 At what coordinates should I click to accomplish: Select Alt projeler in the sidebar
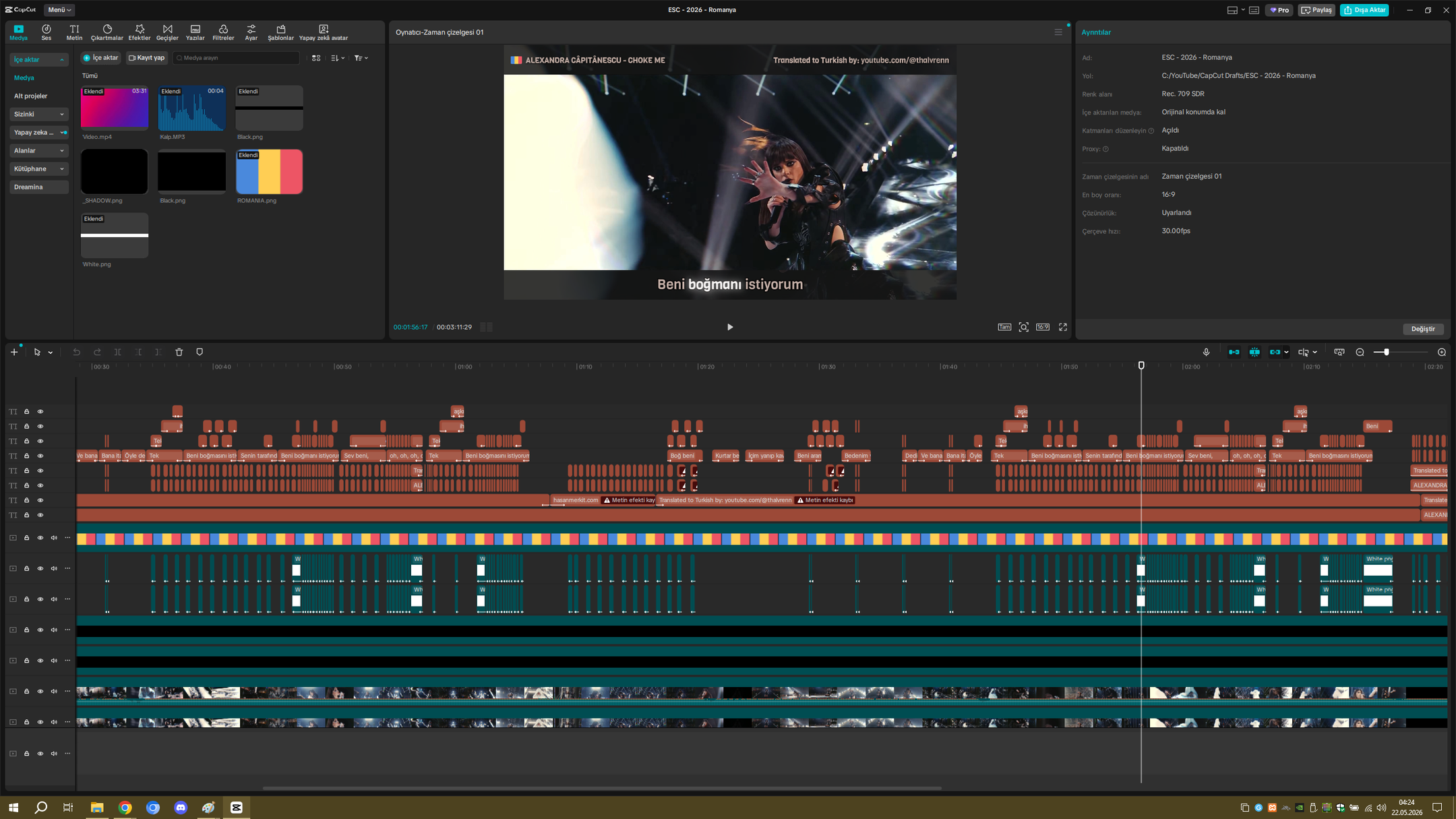[31, 96]
